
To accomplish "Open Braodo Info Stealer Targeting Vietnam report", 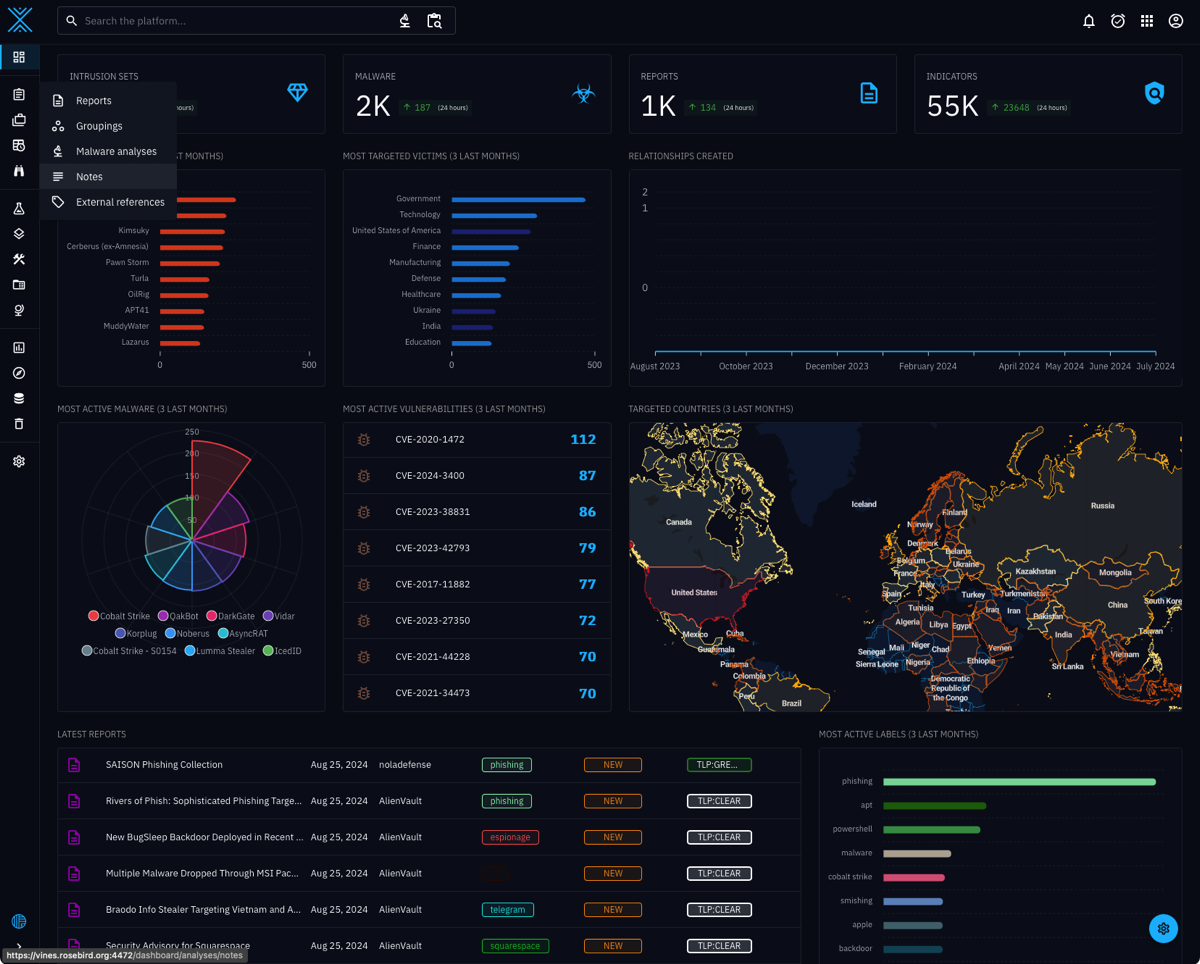I will click(x=429, y=910).
